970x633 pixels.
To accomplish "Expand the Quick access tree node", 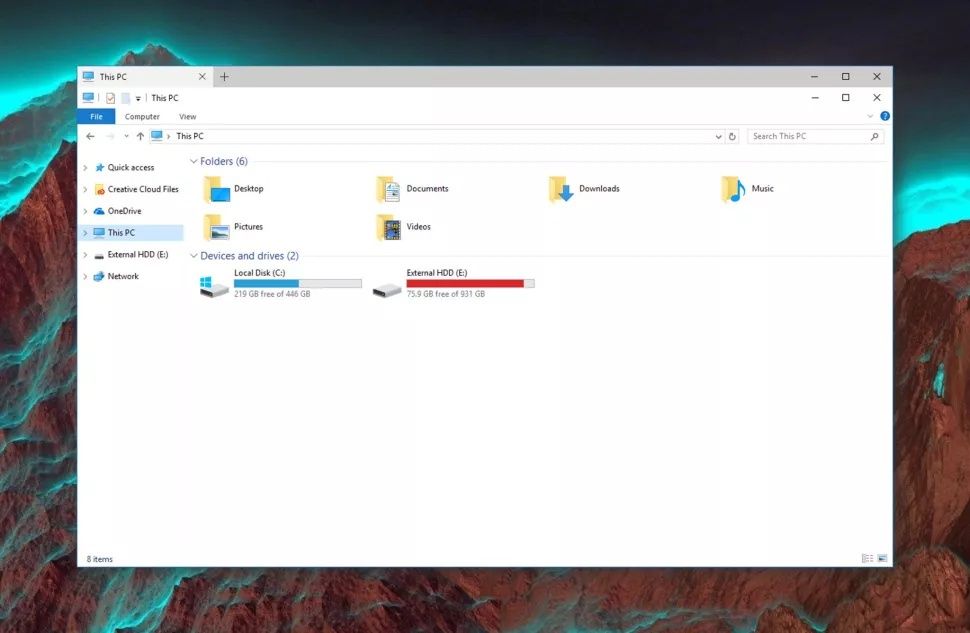I will [x=85, y=168].
